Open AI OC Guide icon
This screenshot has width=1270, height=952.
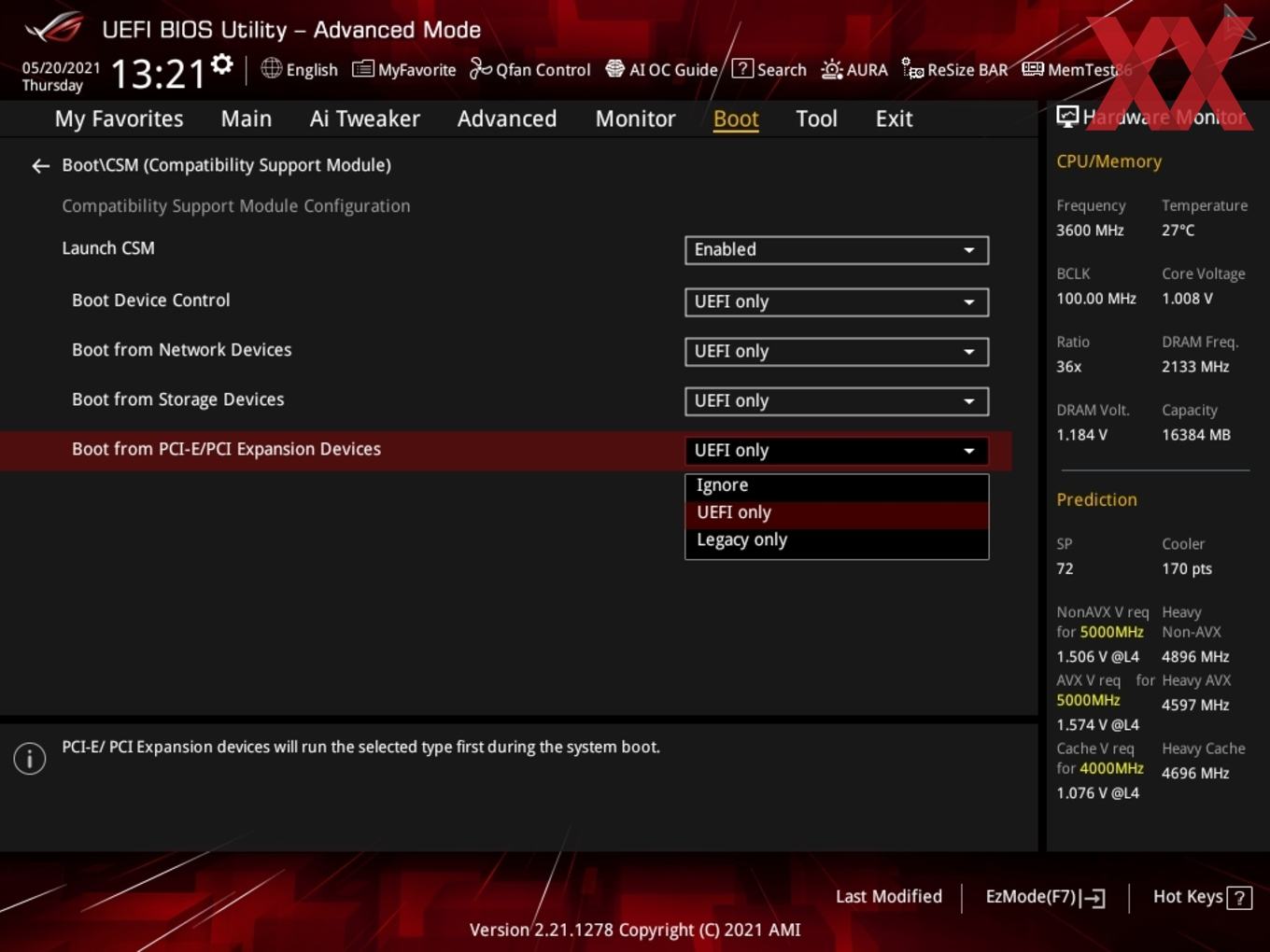614,68
